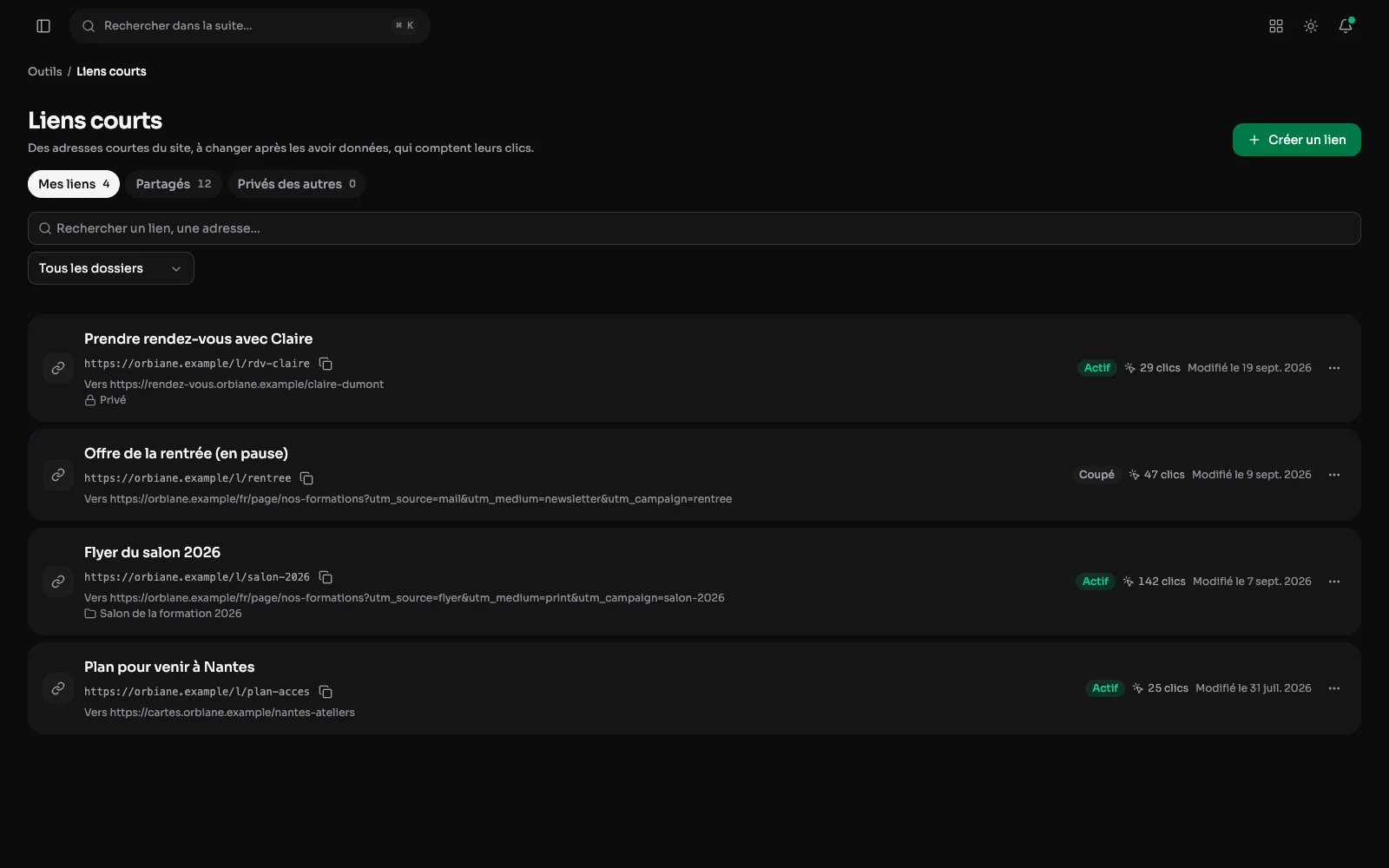Screen dimensions: 1389x868
Task: Click link icon of Flyer du salon 2026
Action: [x=58, y=582]
